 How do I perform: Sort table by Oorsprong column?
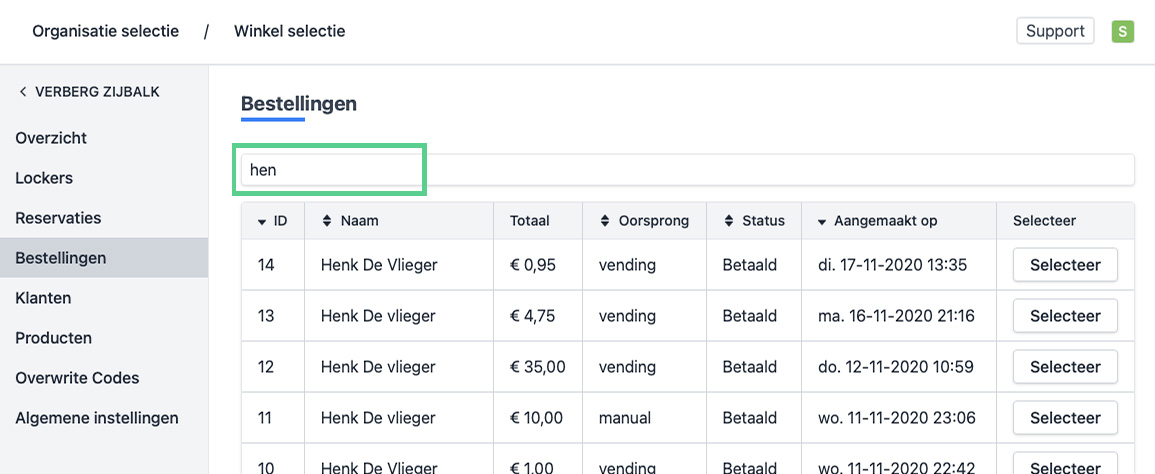tap(604, 221)
